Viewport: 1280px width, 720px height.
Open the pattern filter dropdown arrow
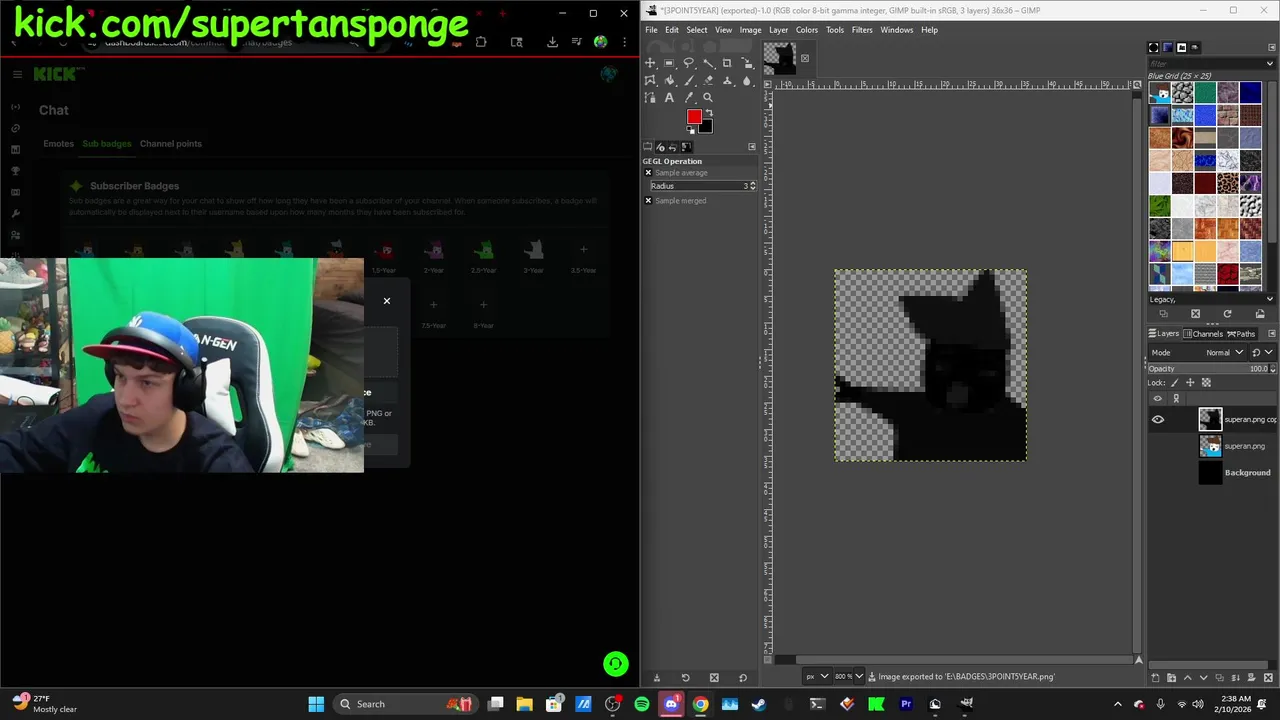[1270, 64]
